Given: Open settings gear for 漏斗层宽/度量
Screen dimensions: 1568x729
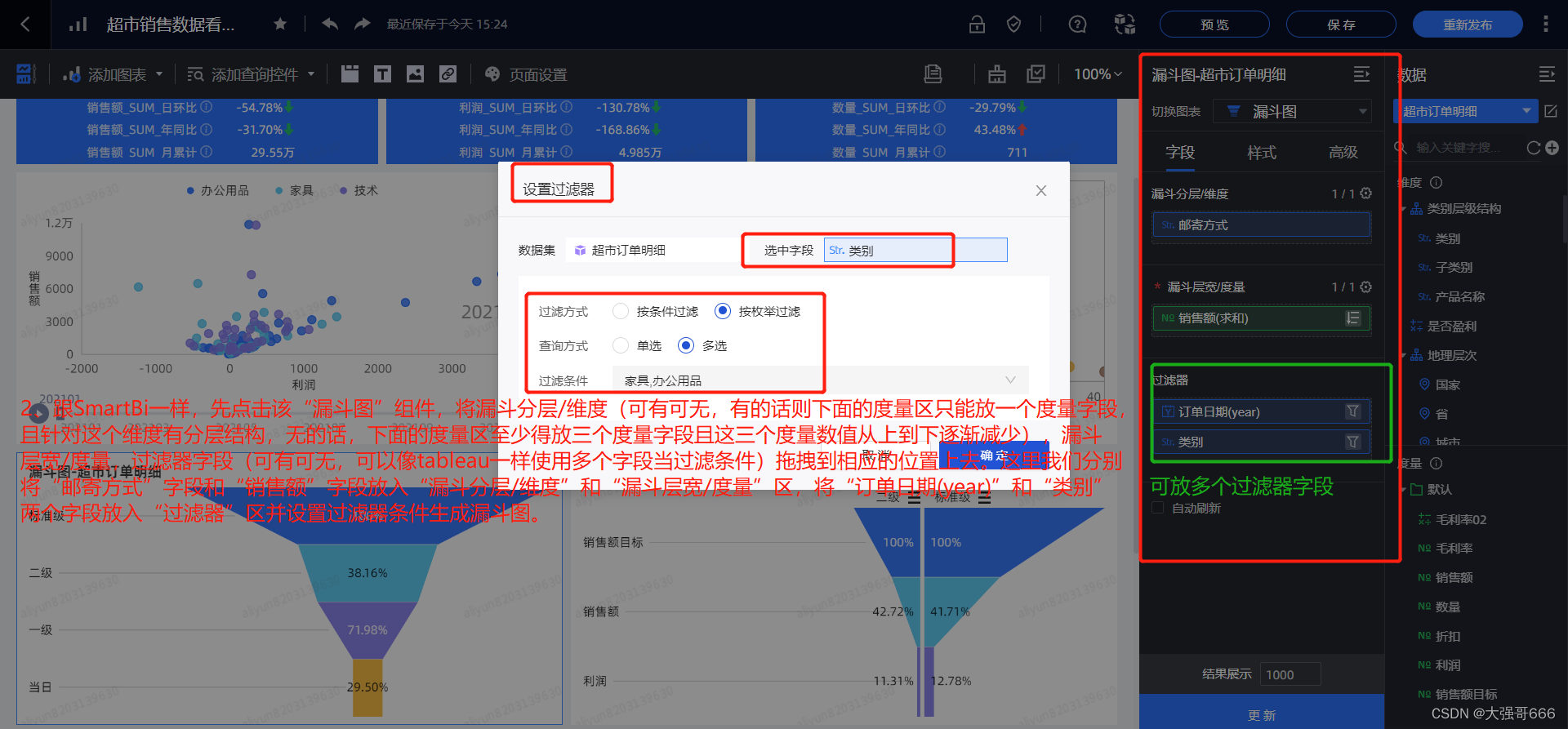Looking at the screenshot, I should click(1366, 287).
